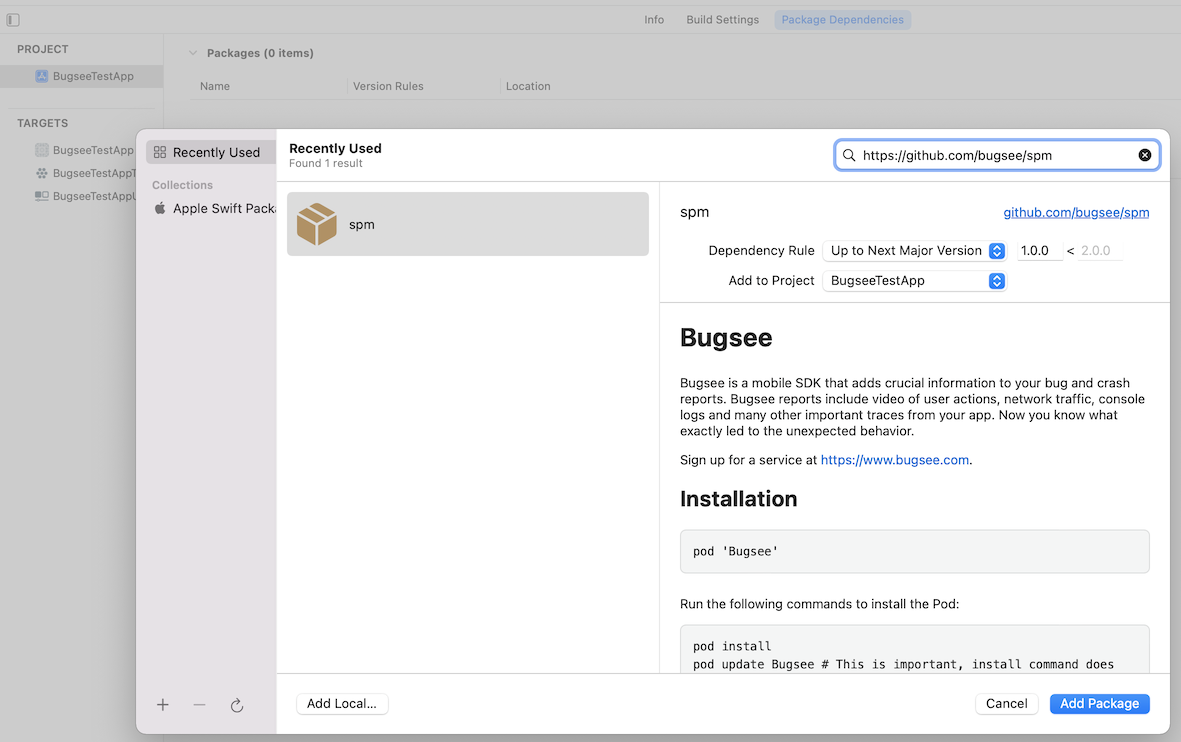Click the add collection plus icon

pos(162,705)
